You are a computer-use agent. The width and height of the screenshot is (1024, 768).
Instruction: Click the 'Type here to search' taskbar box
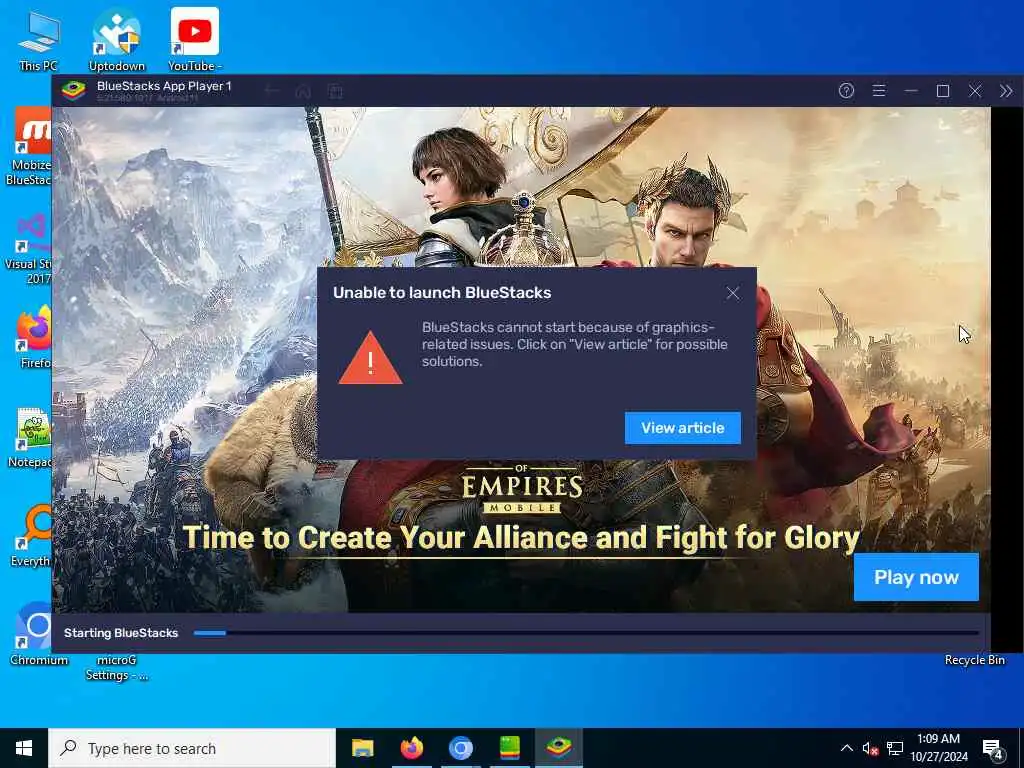[x=192, y=748]
